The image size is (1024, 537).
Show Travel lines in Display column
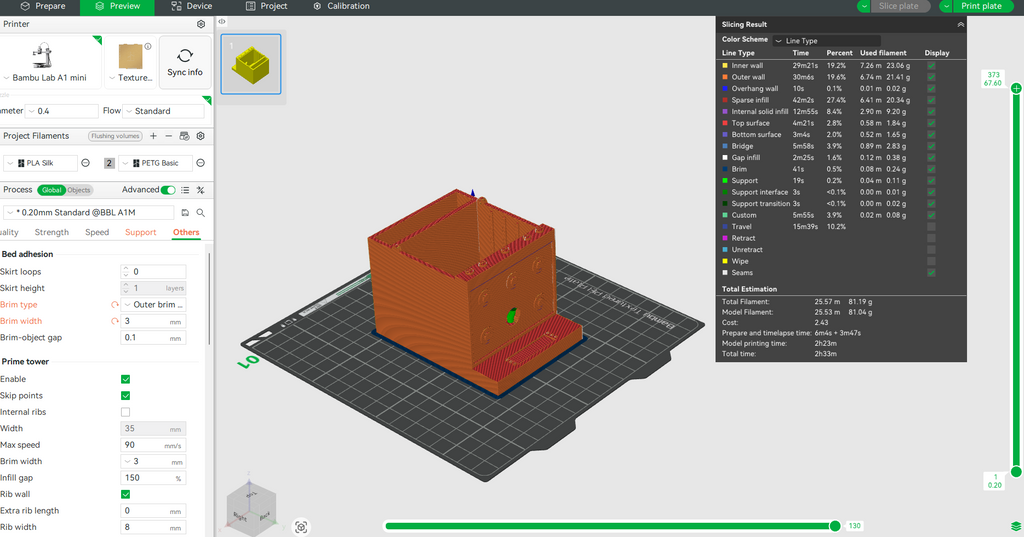coord(932,227)
